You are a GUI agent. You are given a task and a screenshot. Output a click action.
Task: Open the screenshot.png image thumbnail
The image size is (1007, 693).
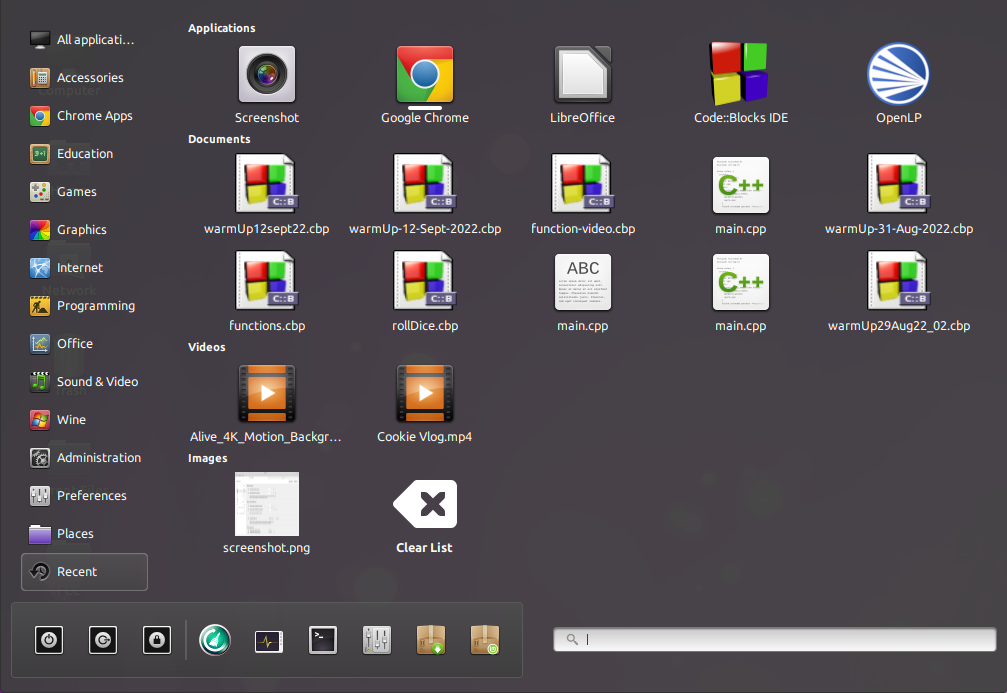coord(267,513)
